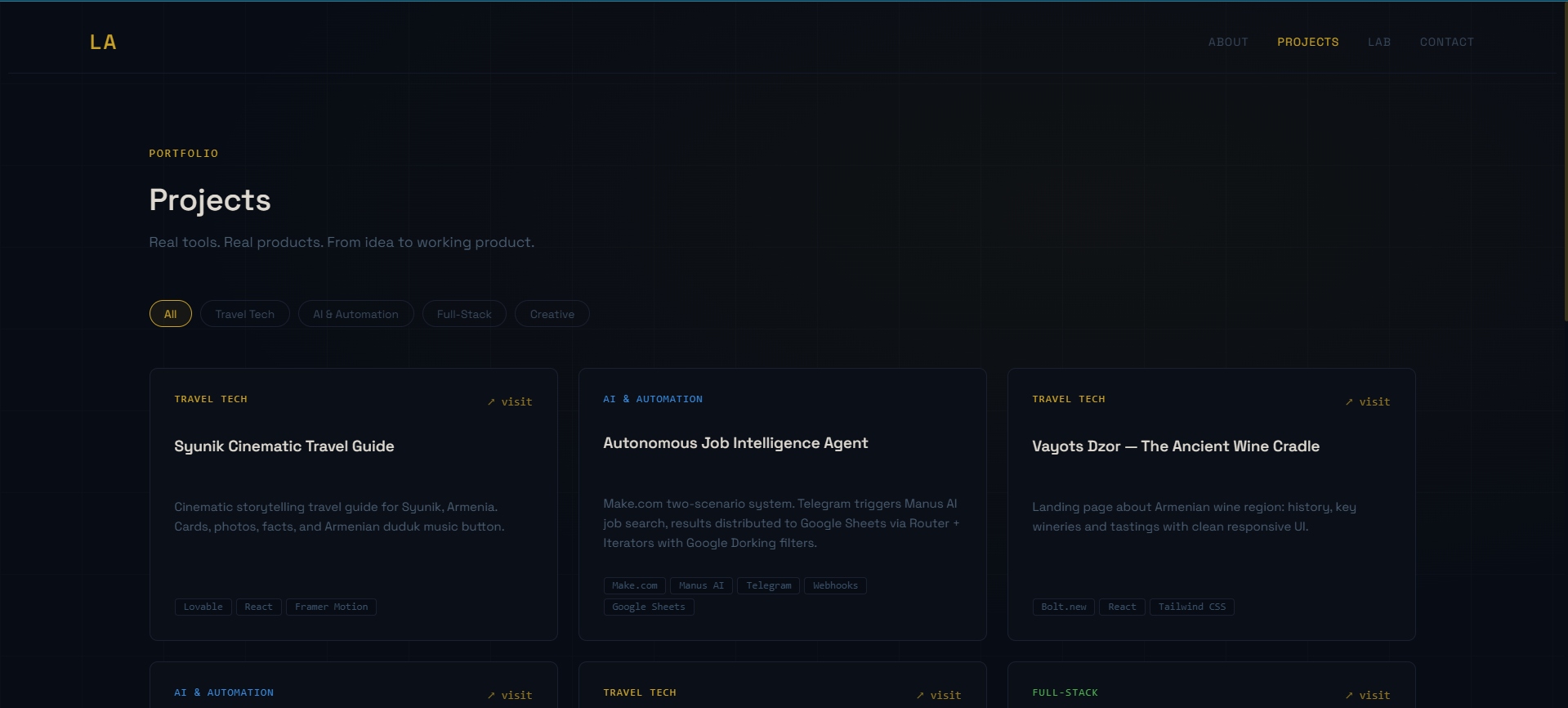Open visit link on bottom-row AI & Automation card

coord(510,695)
